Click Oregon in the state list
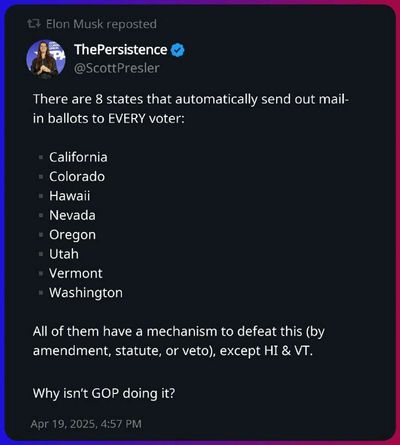This screenshot has width=400, height=445. (73, 235)
